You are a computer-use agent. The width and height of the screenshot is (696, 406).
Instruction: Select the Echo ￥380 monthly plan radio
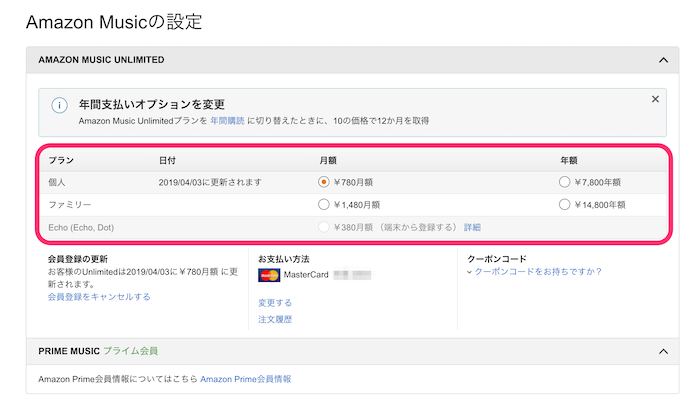point(323,228)
